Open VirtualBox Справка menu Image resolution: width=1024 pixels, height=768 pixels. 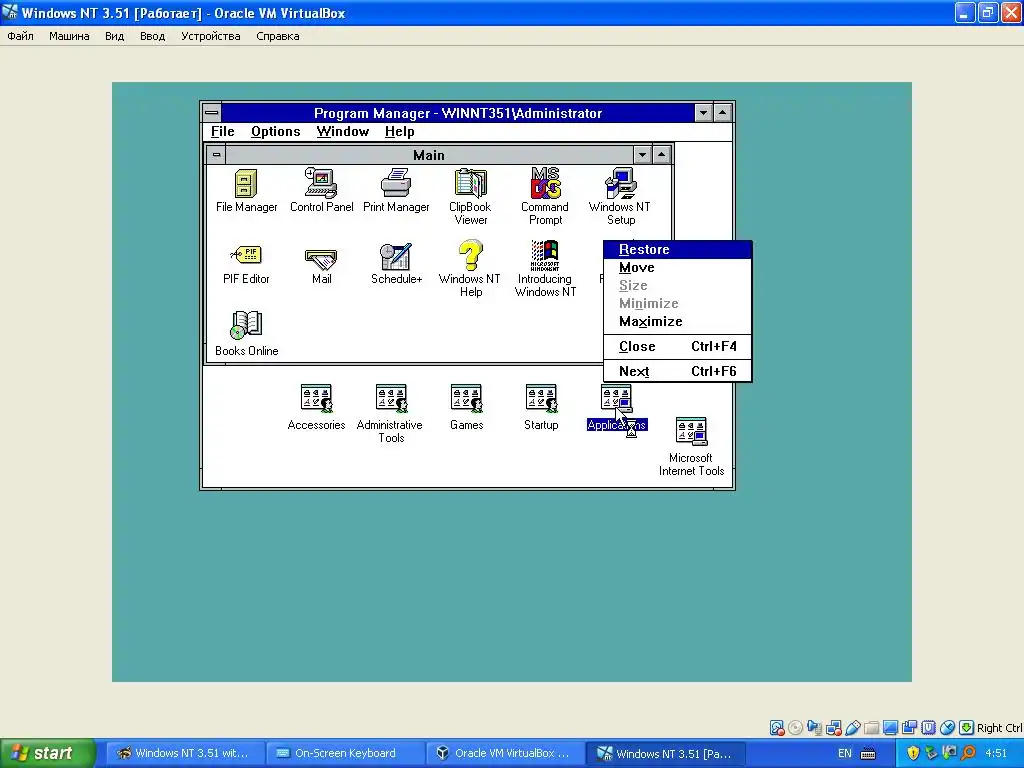[x=278, y=36]
